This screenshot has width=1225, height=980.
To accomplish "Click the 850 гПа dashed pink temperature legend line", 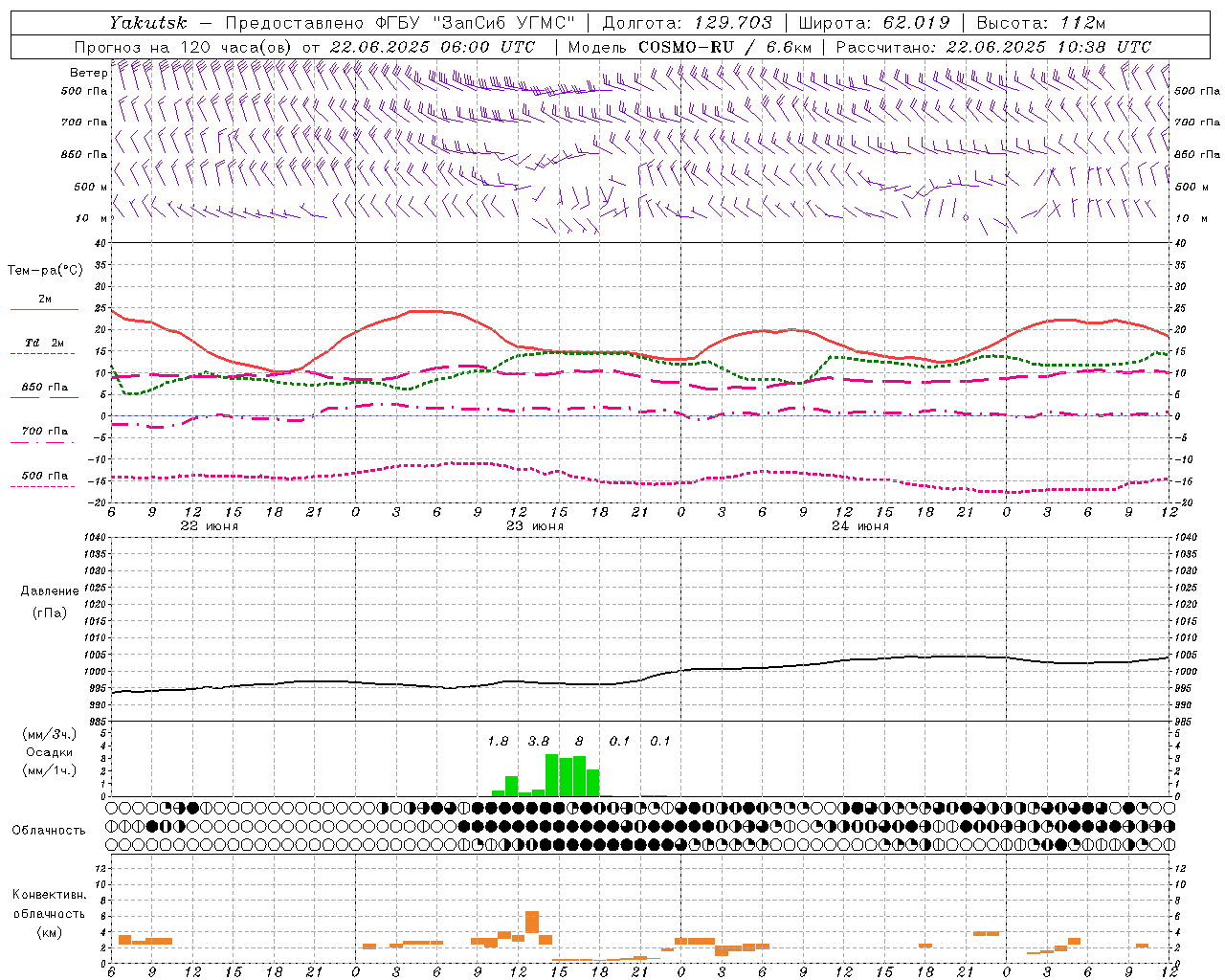I will 44,398.
